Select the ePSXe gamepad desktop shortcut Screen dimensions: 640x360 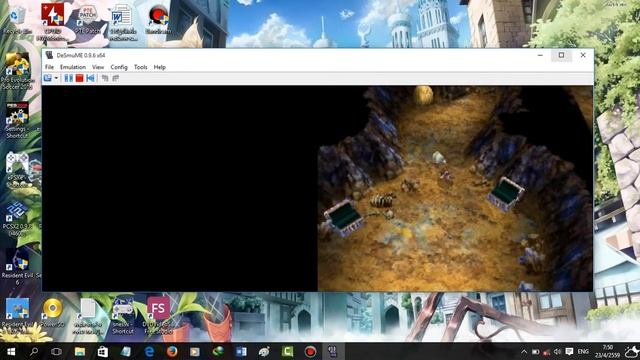point(17,169)
